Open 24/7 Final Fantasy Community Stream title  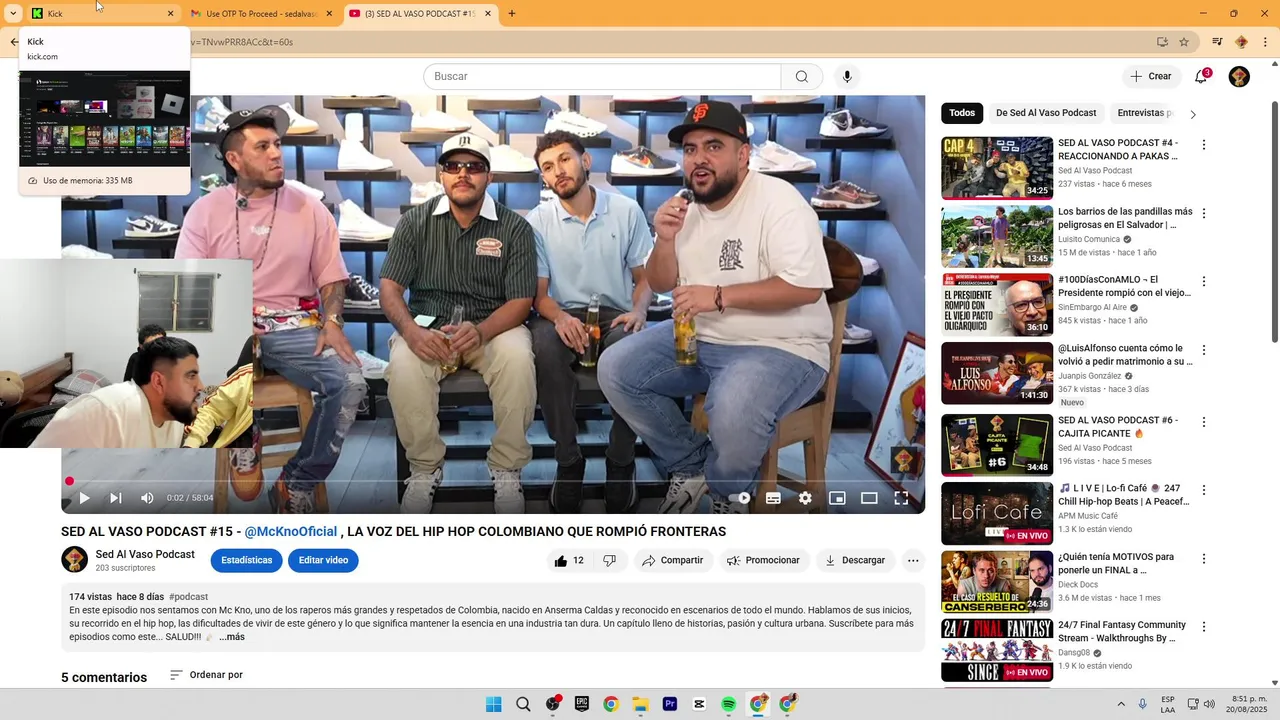pos(1122,632)
